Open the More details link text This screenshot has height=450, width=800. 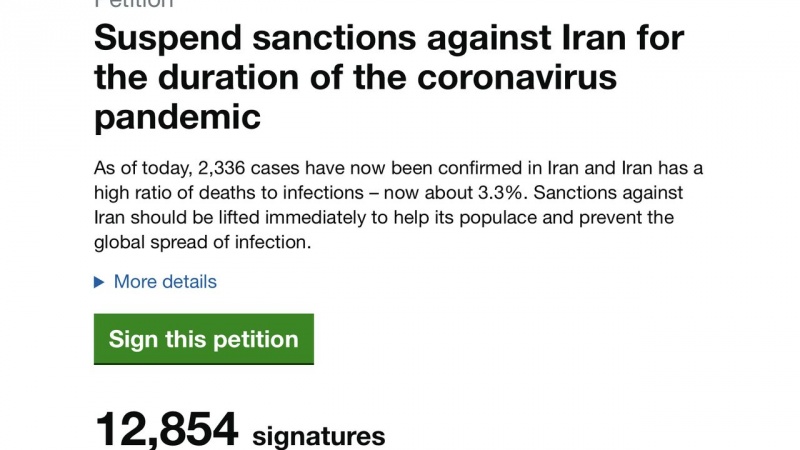(165, 282)
